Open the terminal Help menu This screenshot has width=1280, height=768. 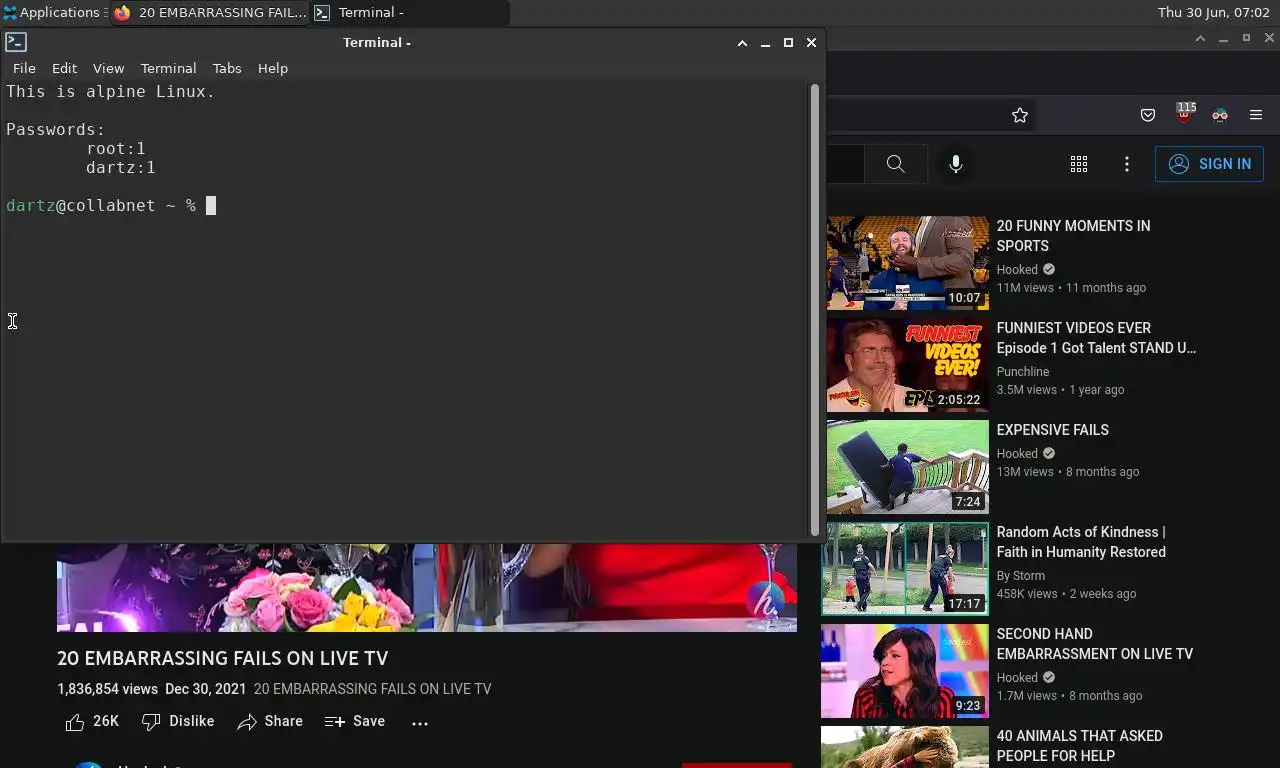272,68
